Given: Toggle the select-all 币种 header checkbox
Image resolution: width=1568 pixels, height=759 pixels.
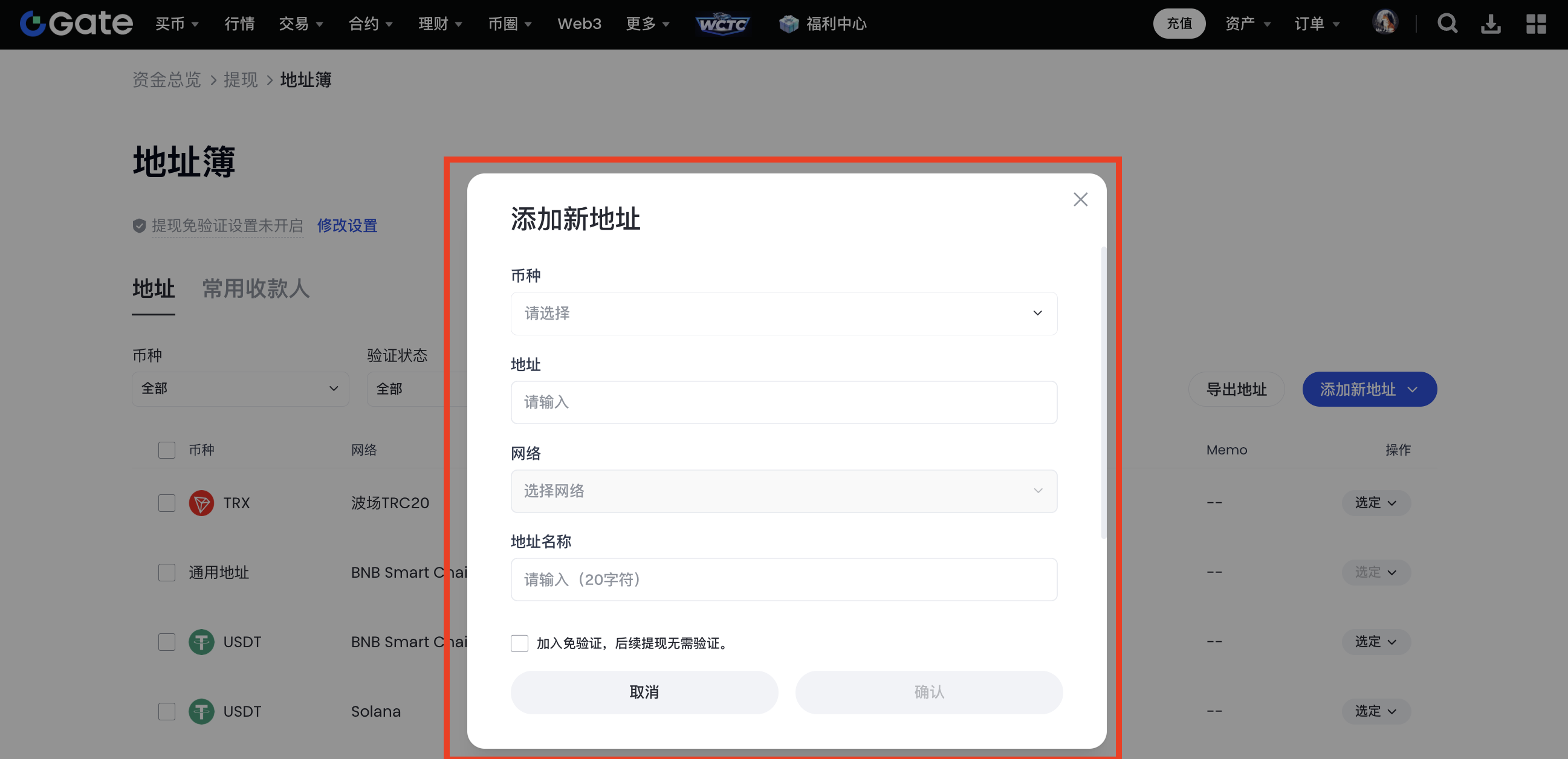Looking at the screenshot, I should click(x=166, y=450).
